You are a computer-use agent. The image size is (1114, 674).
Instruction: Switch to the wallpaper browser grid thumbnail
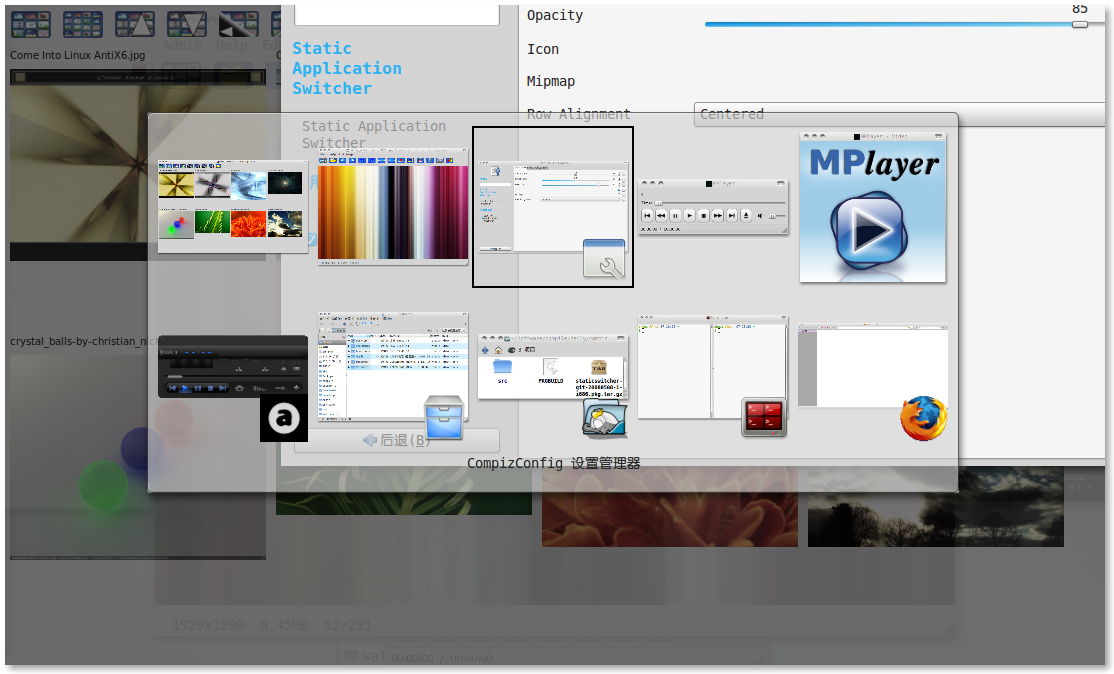[233, 207]
